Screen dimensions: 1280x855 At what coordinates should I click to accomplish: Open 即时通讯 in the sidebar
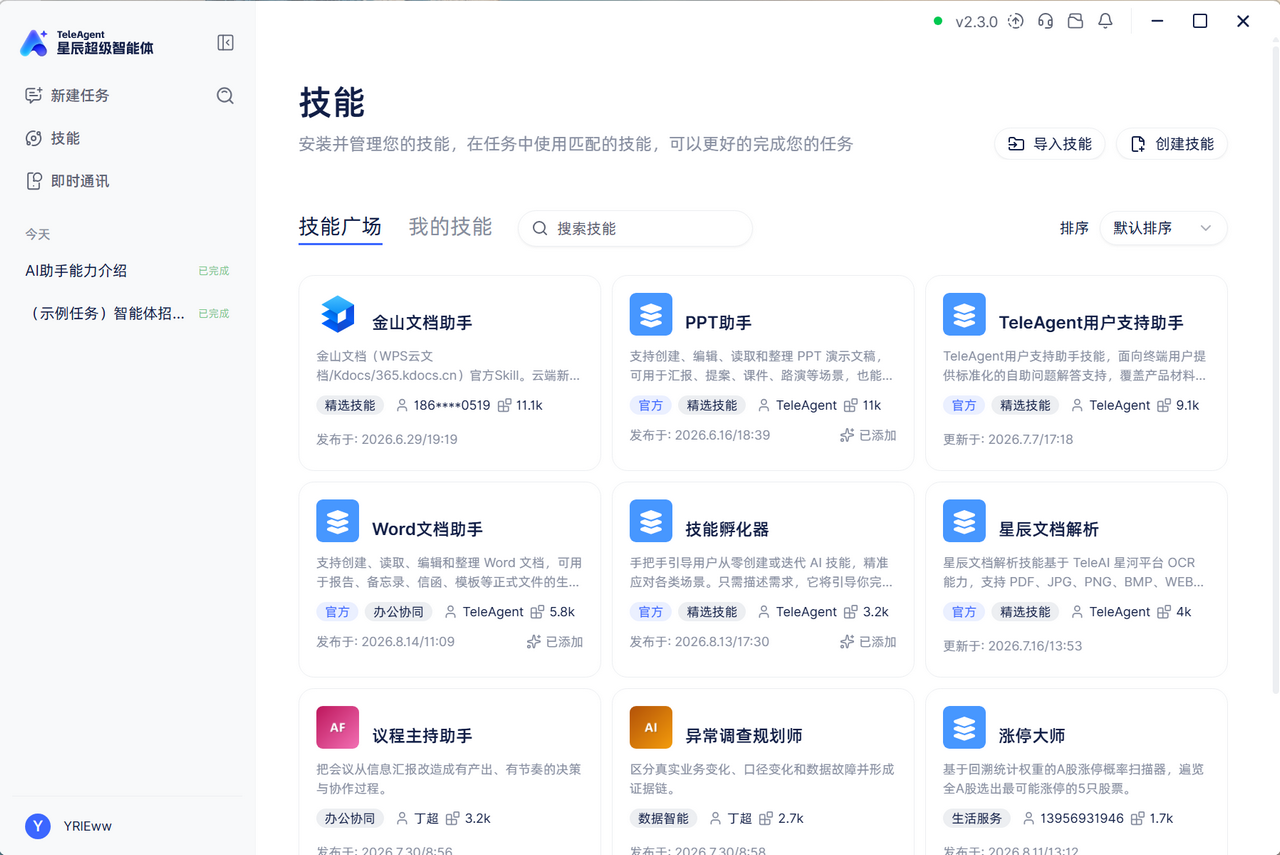pos(67,181)
